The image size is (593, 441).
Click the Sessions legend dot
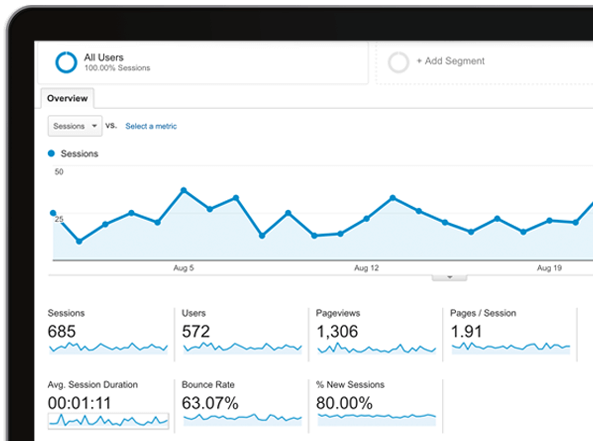(x=51, y=154)
